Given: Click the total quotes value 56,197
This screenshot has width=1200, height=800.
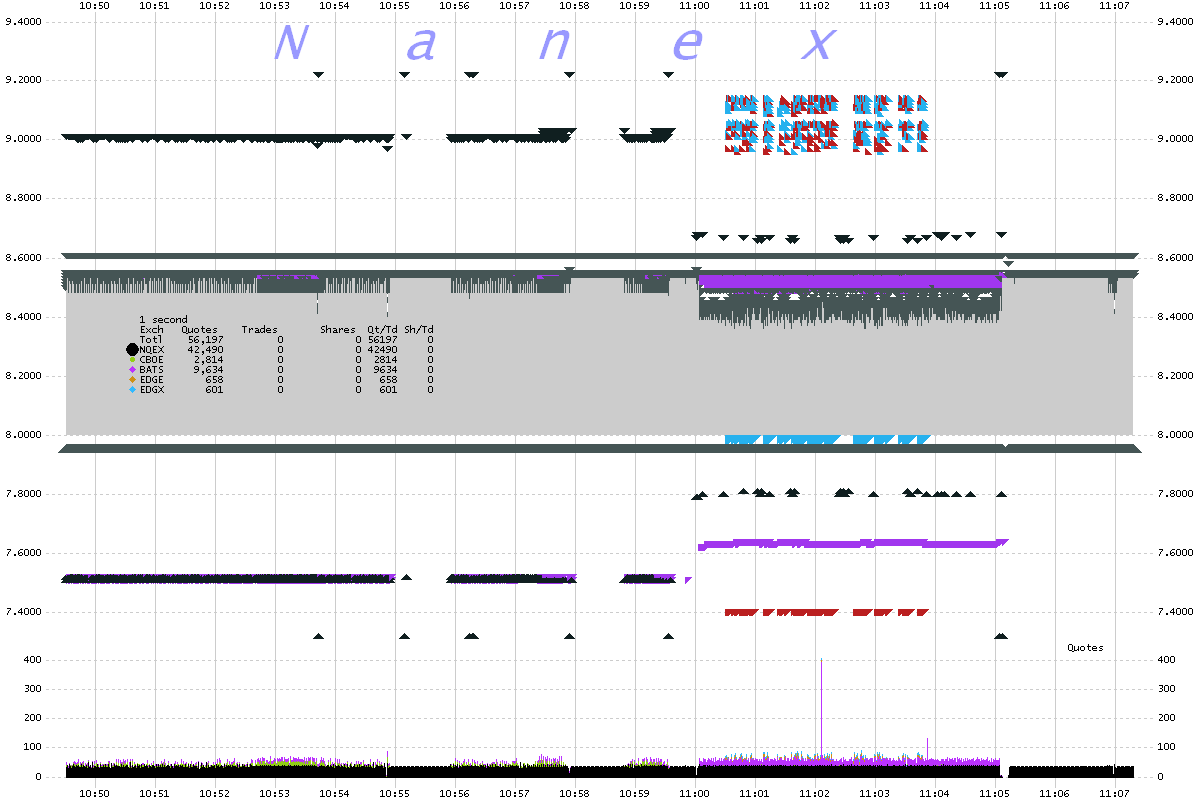Looking at the screenshot, I should [205, 339].
